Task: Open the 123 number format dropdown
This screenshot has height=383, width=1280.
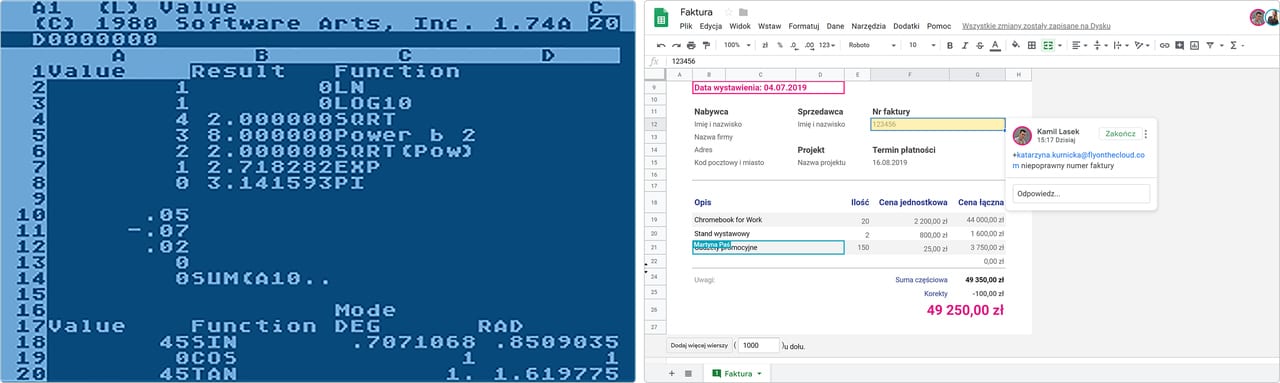Action: point(827,45)
